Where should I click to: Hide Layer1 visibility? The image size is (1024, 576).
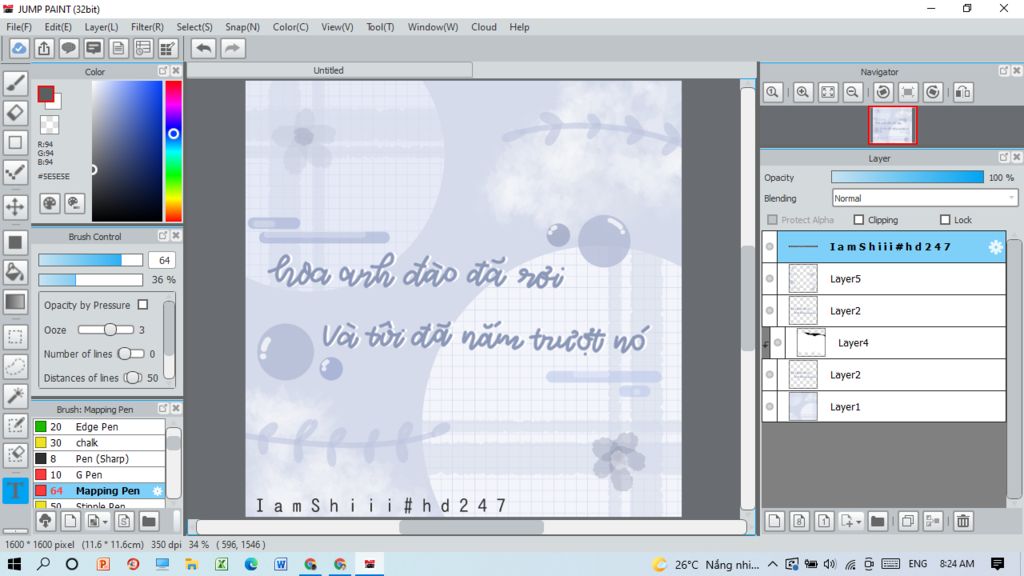(x=770, y=407)
